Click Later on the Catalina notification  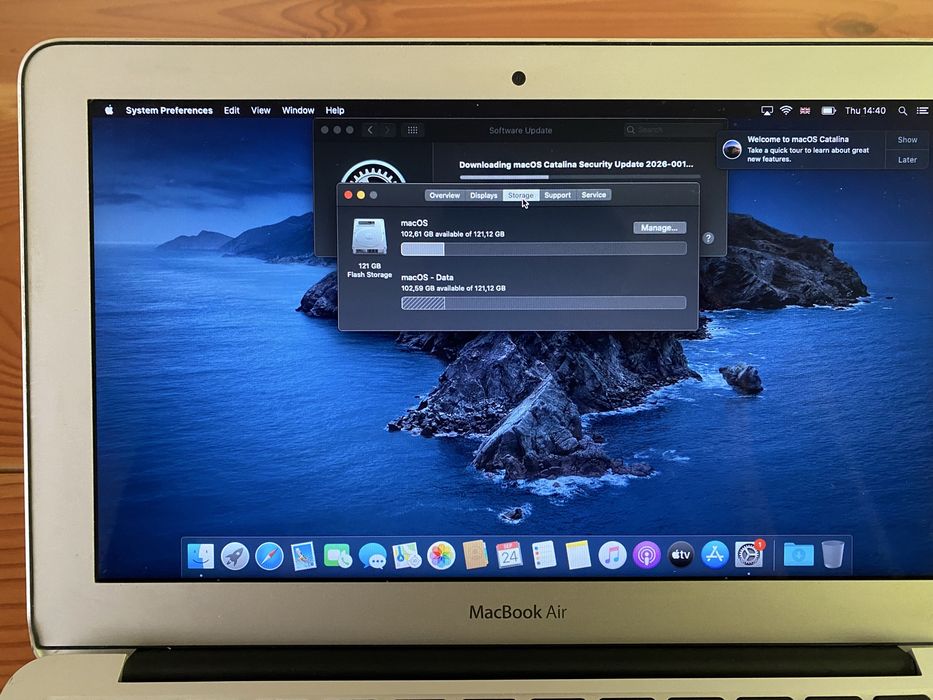(x=907, y=160)
